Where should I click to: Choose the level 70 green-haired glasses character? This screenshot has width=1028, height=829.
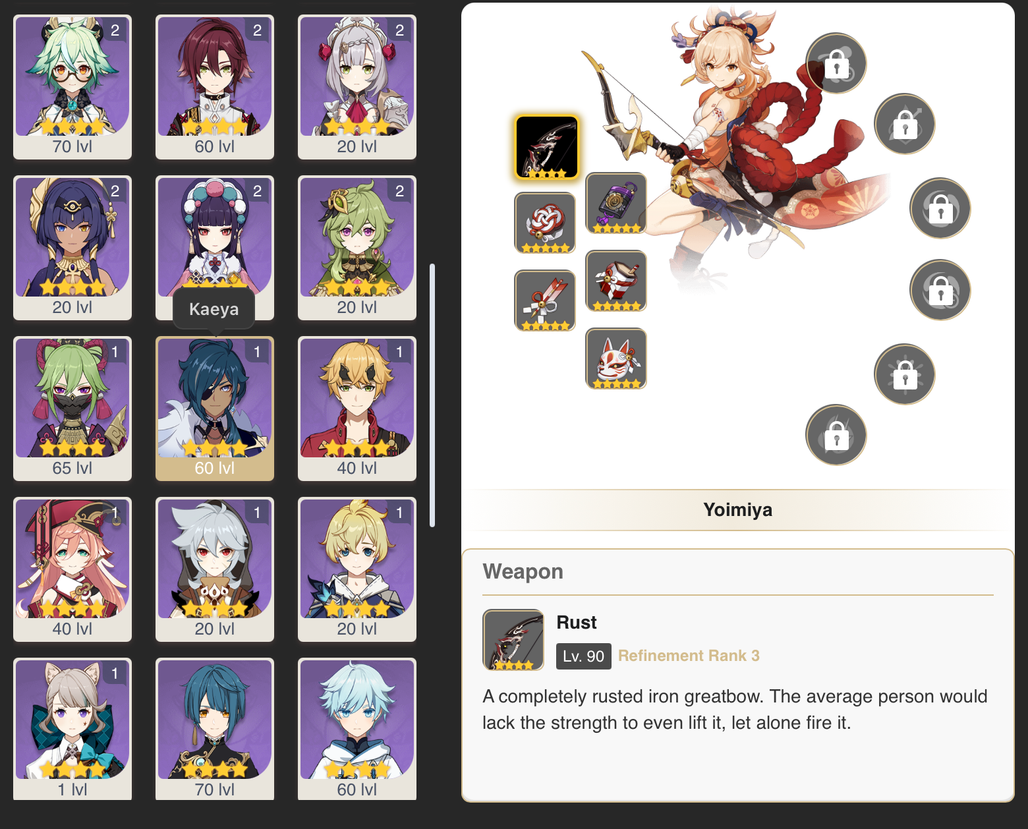click(x=72, y=87)
